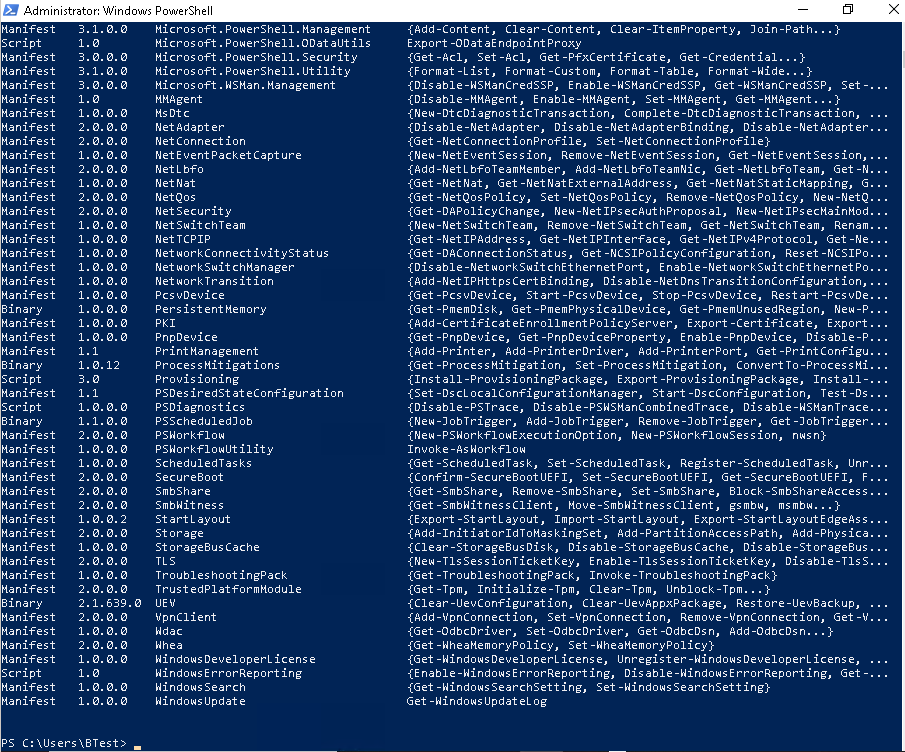Viewport: 905px width, 752px height.
Task: Close the Administrator PowerShell window
Action: (x=892, y=10)
